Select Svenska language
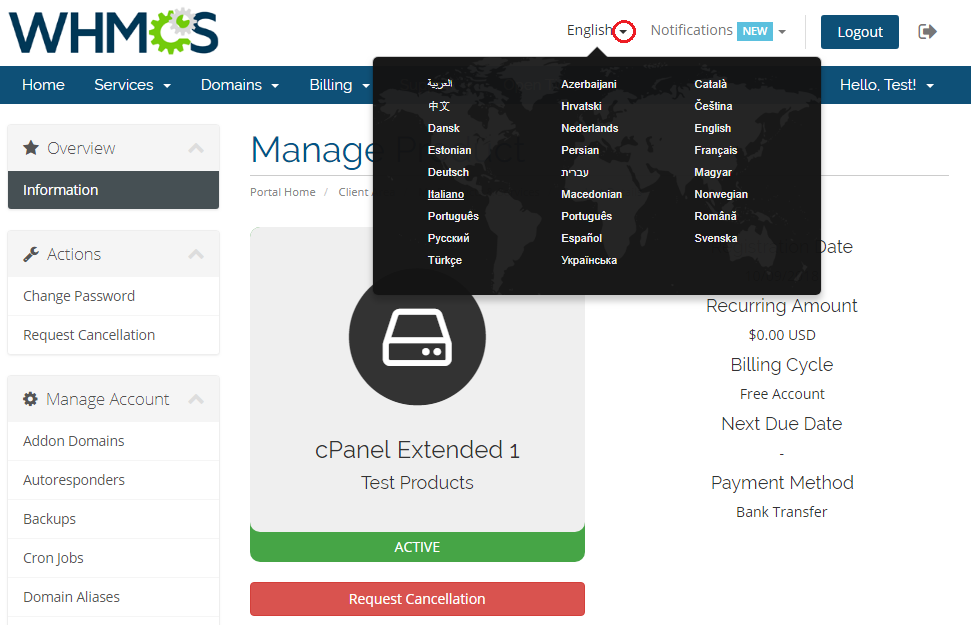 (x=716, y=238)
